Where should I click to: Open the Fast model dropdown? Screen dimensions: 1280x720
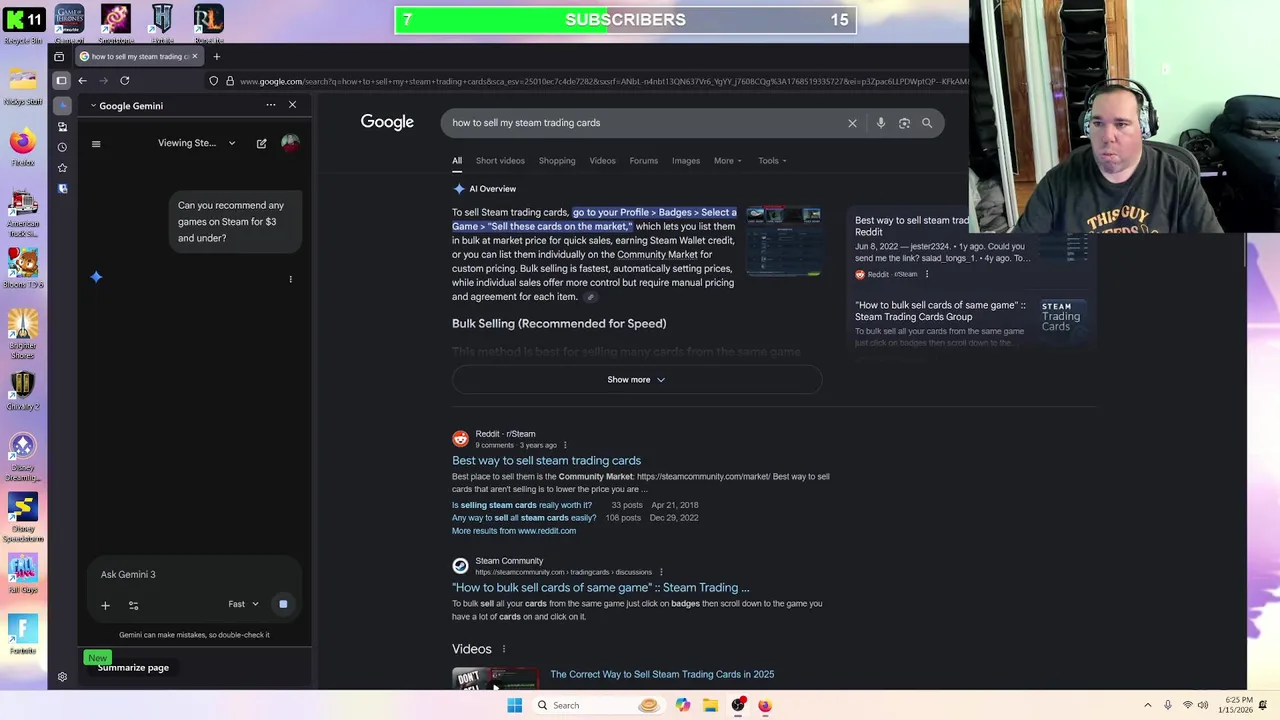(243, 604)
